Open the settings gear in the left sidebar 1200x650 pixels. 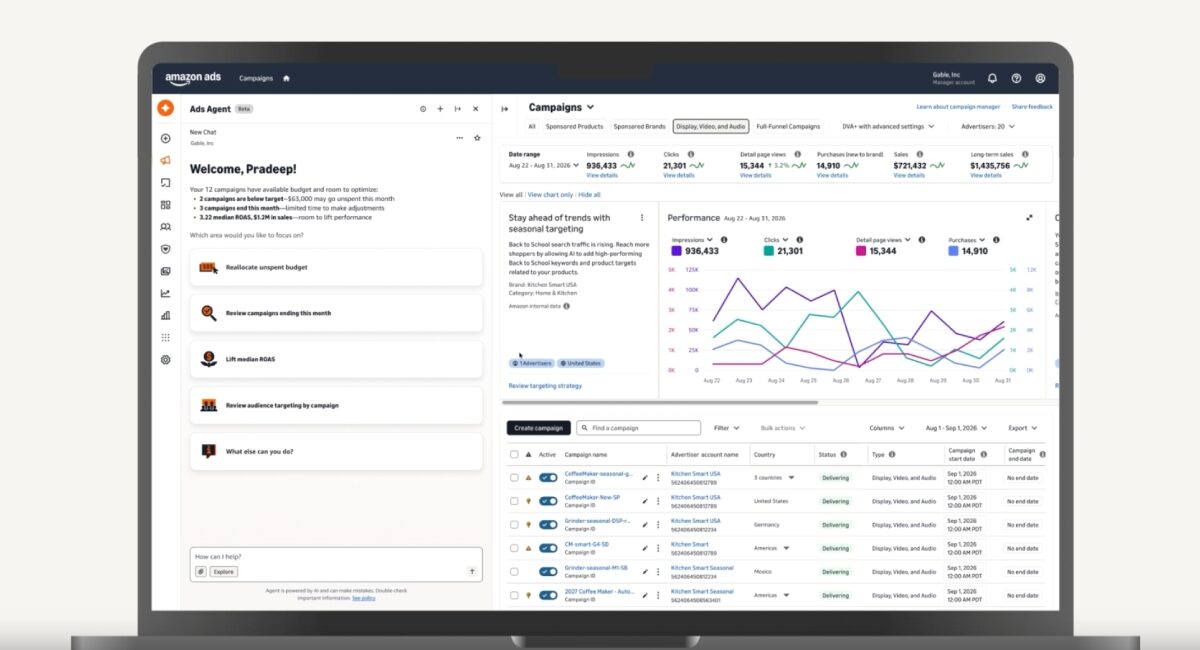[166, 360]
